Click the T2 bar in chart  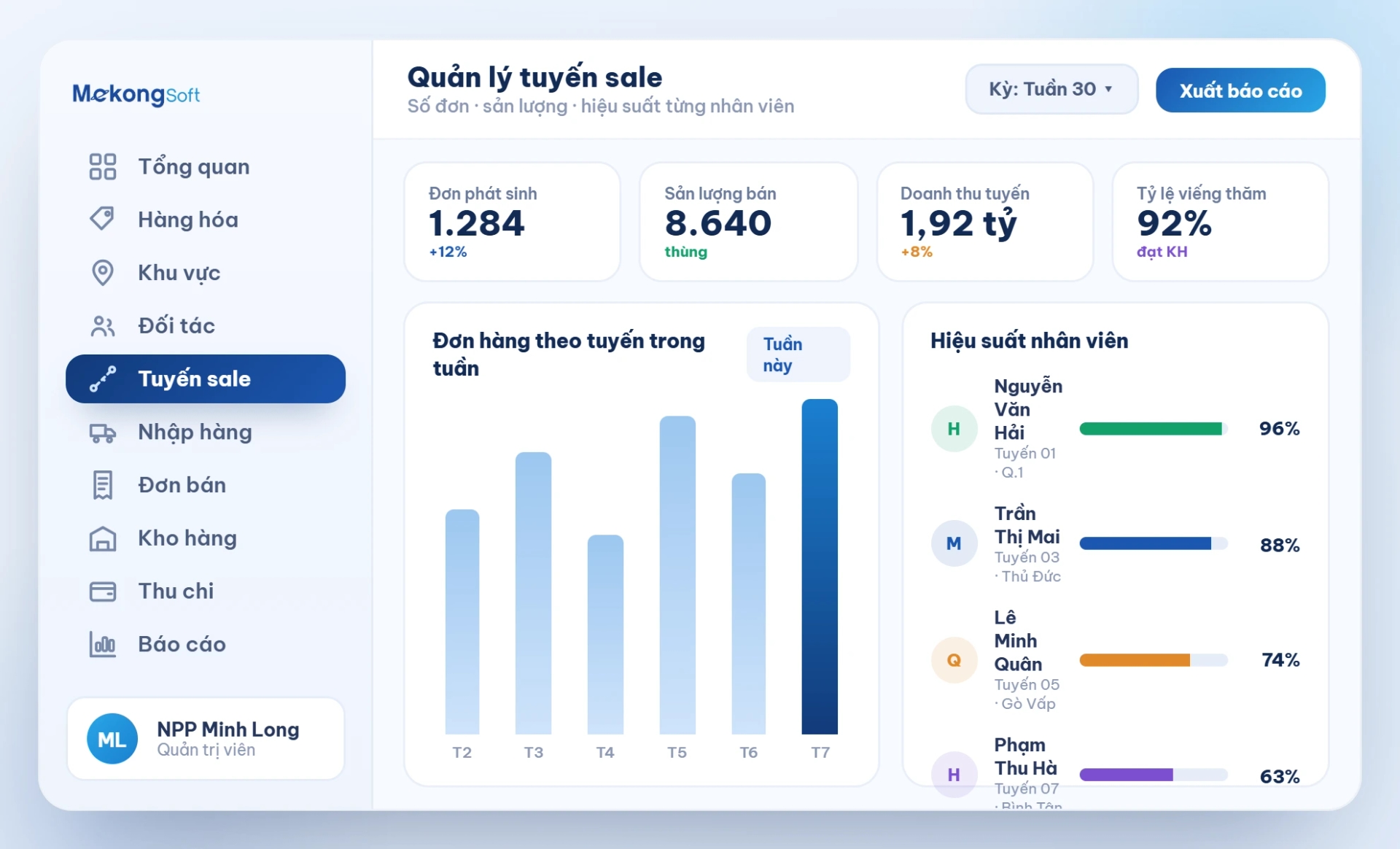(x=462, y=621)
